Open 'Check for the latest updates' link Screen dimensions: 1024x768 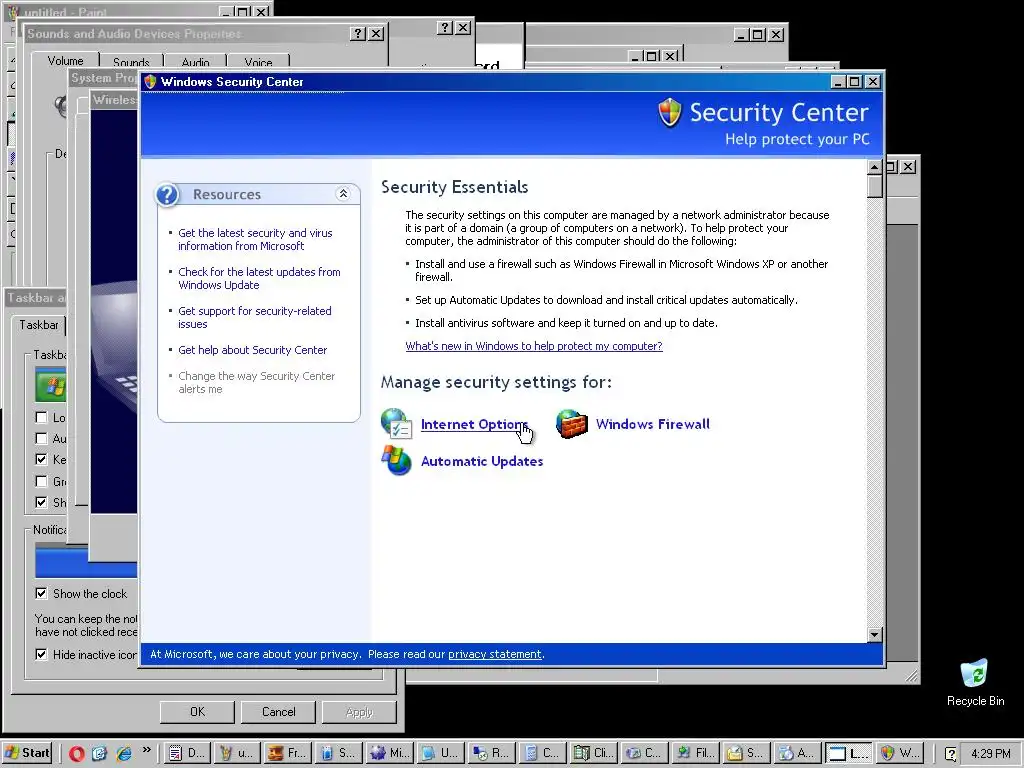259,278
